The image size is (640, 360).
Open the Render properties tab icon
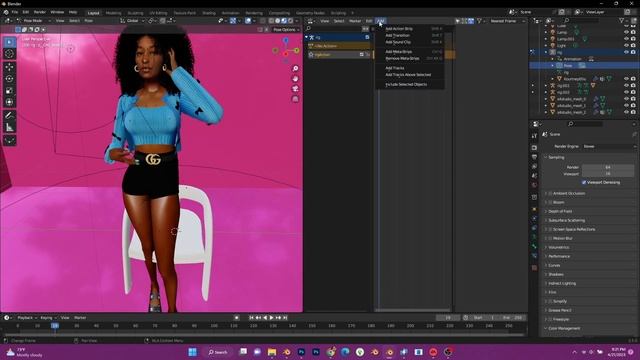click(x=534, y=147)
